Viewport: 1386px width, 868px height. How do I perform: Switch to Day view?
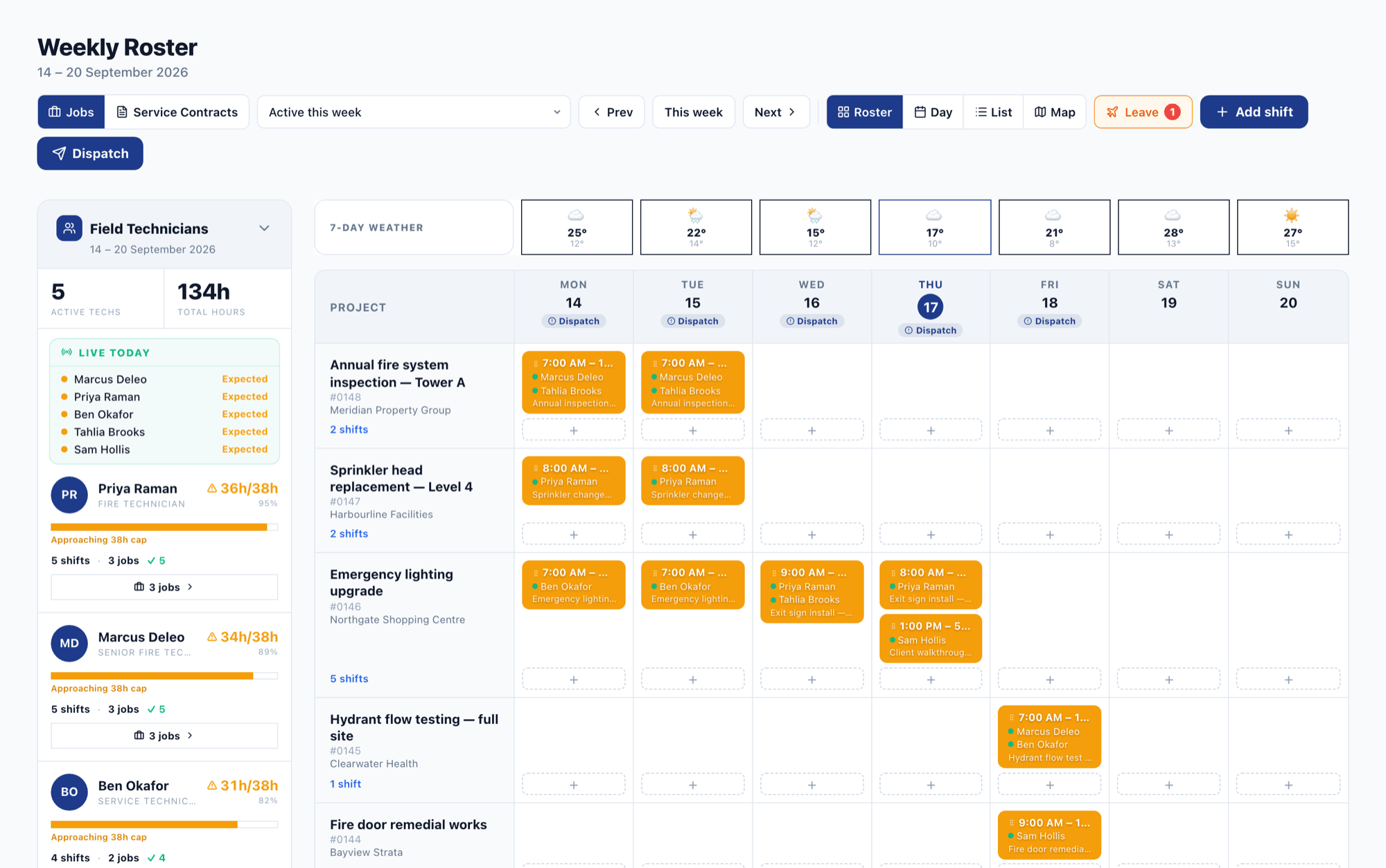[933, 112]
